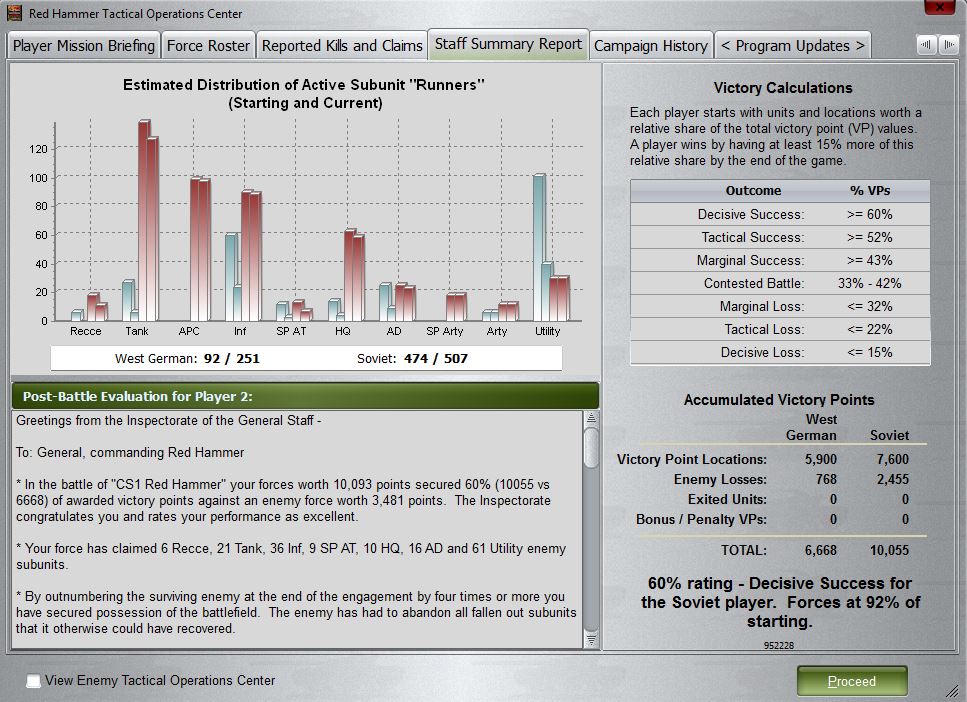Image resolution: width=967 pixels, height=702 pixels.
Task: Click the tallest Soviet Tank bar in chart
Action: pyautogui.click(x=144, y=220)
